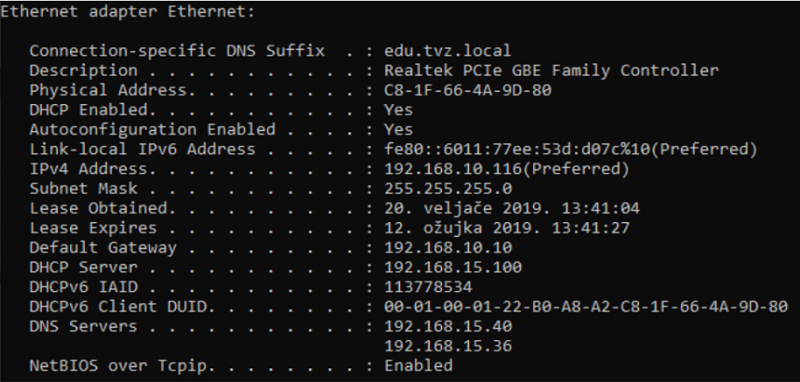Click the subnet mask 255.255.255.0
800x382 pixels.
[448, 189]
